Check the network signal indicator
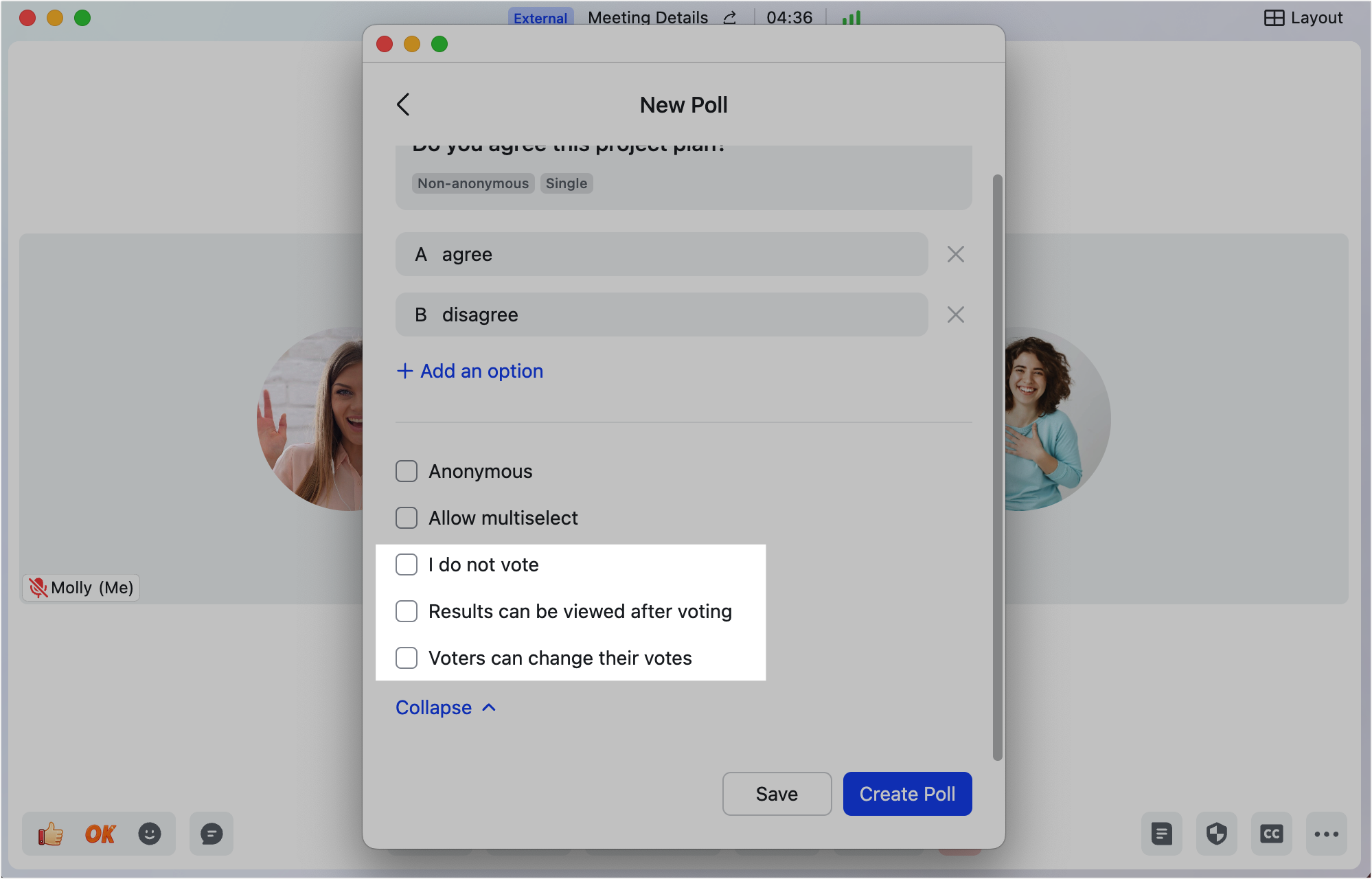Screen dimensions: 1372x879 851,17
